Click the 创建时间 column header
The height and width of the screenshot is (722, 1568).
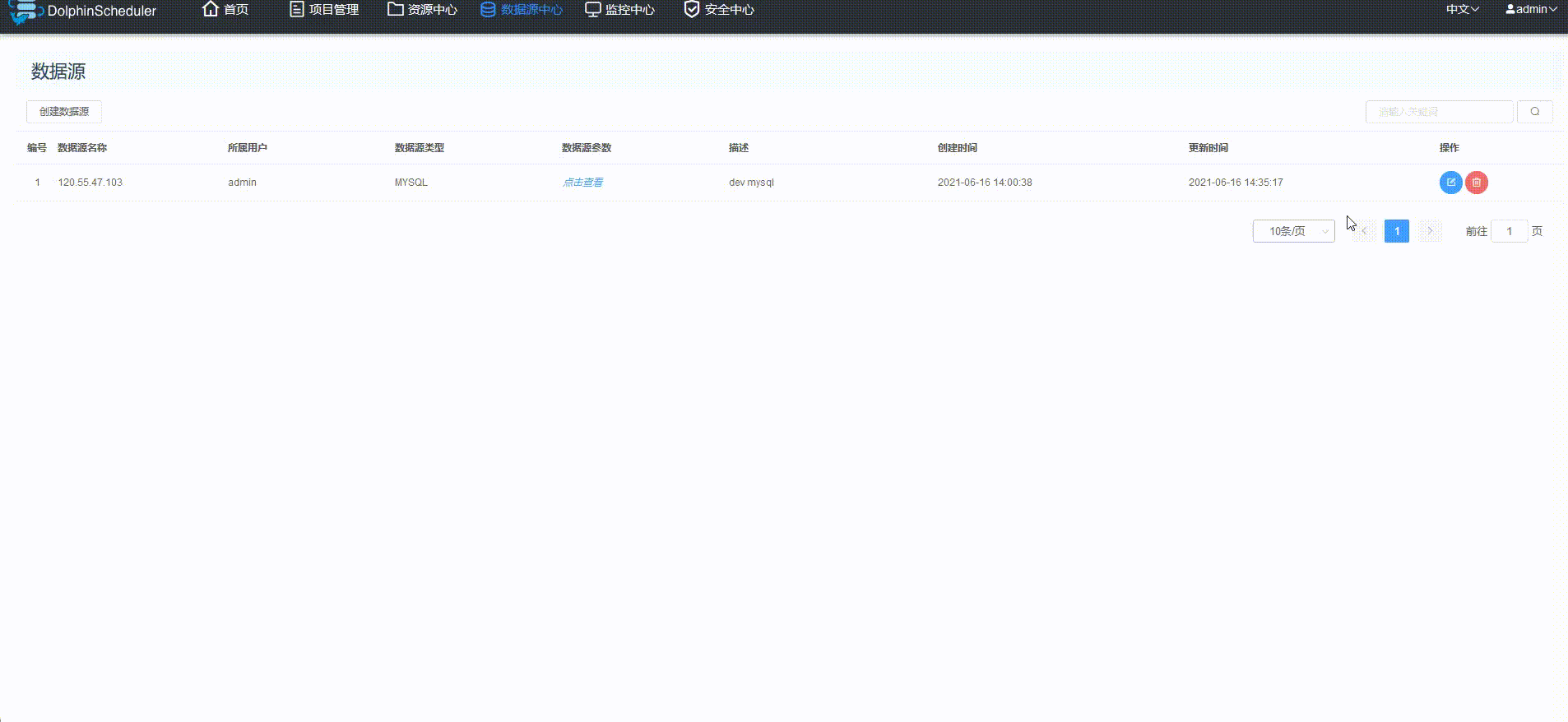point(958,148)
